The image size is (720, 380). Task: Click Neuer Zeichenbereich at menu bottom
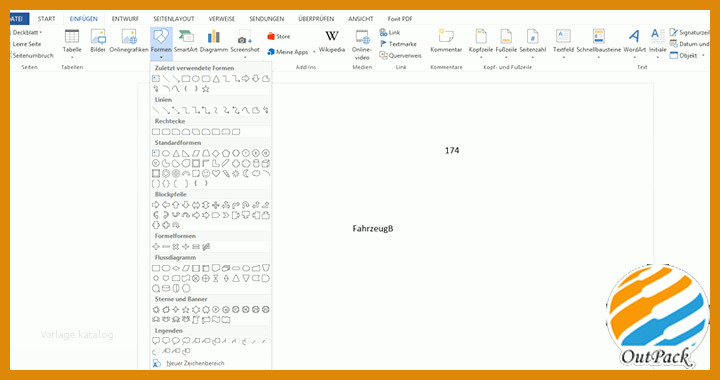pos(189,363)
